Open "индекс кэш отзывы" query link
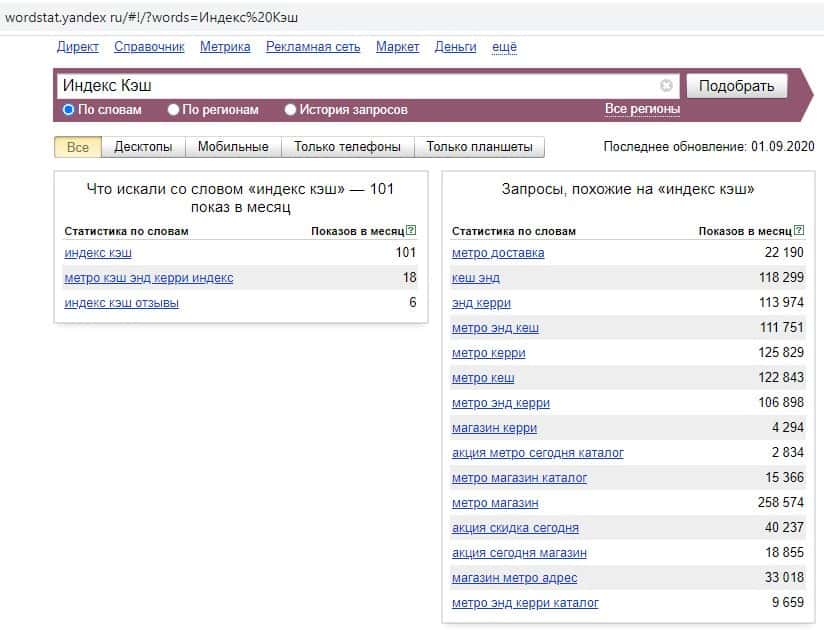This screenshot has height=630, width=824. [121, 303]
